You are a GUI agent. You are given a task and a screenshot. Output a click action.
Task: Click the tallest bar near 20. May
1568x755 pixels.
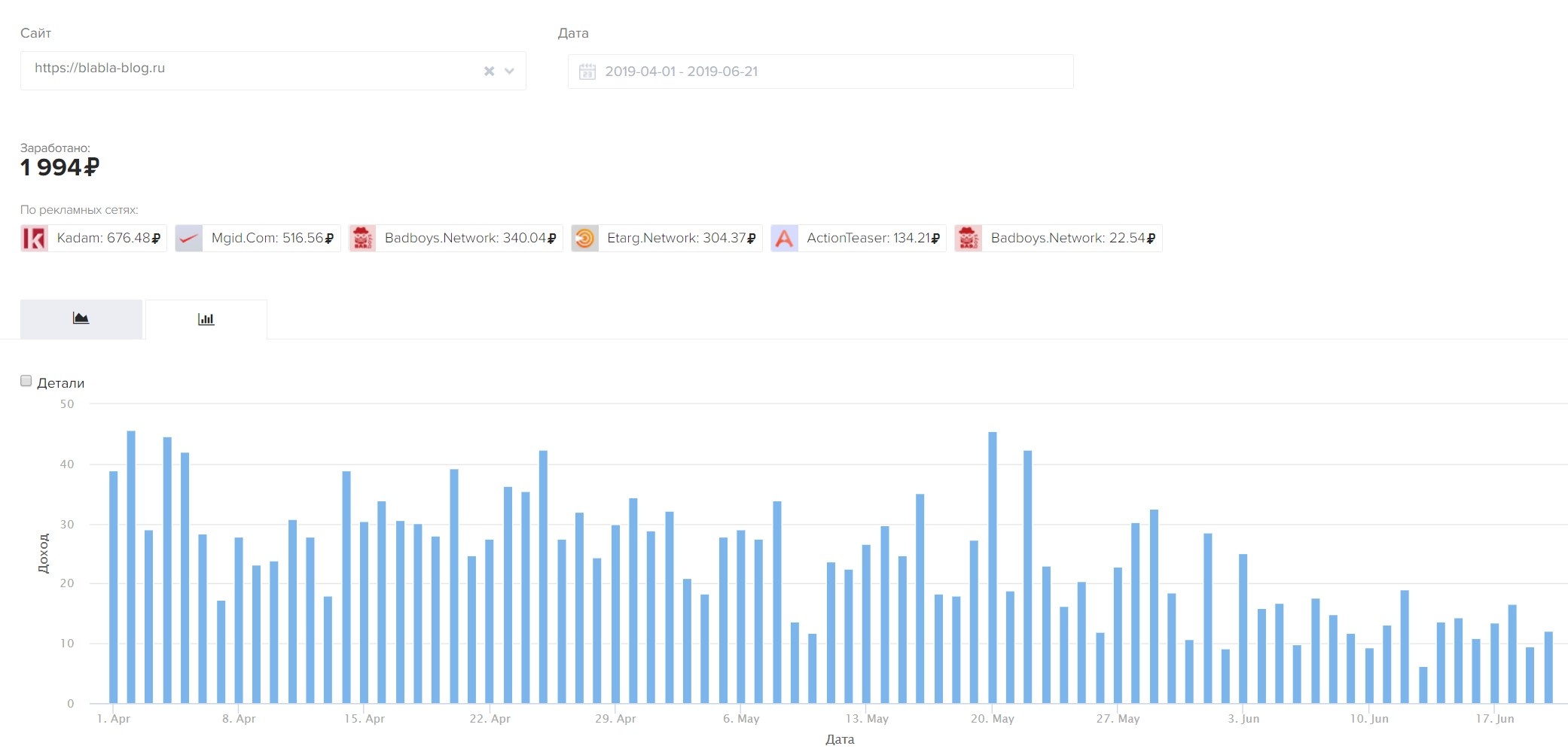(993, 567)
